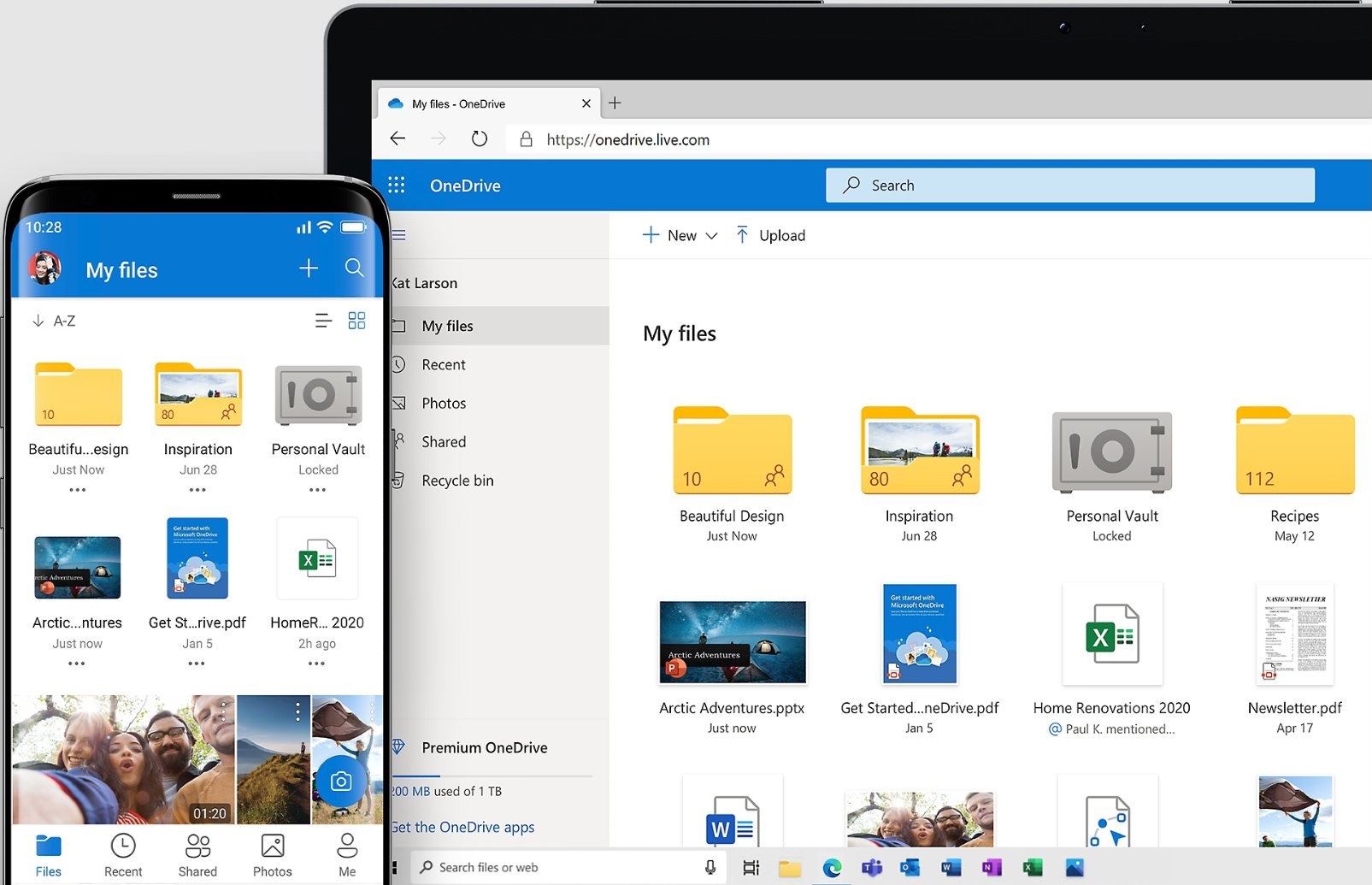Open the Microsoft 365 app launcher waffle icon
1372x885 pixels.
pyautogui.click(x=397, y=185)
